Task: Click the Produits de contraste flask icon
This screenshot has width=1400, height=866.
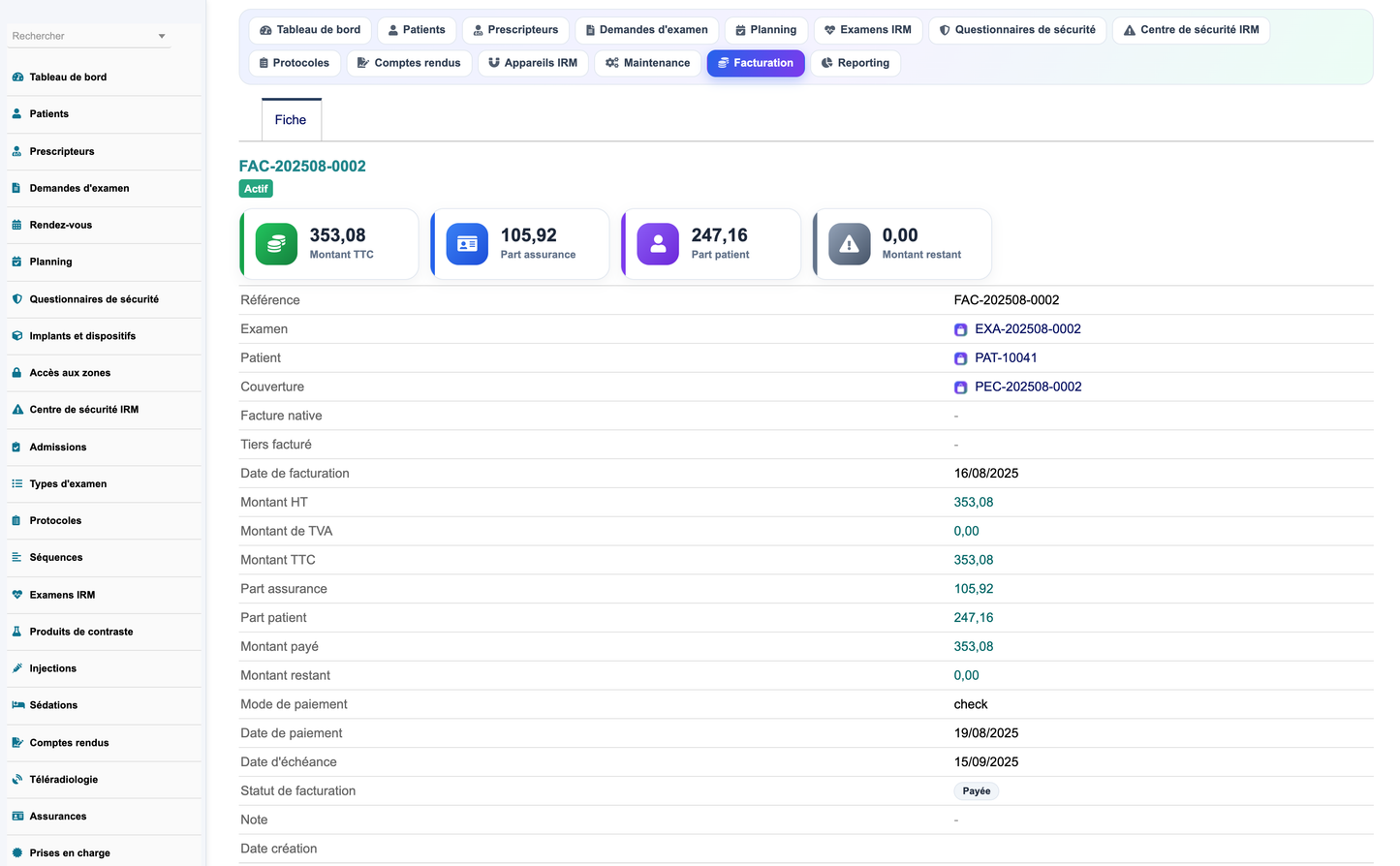Action: tap(17, 632)
